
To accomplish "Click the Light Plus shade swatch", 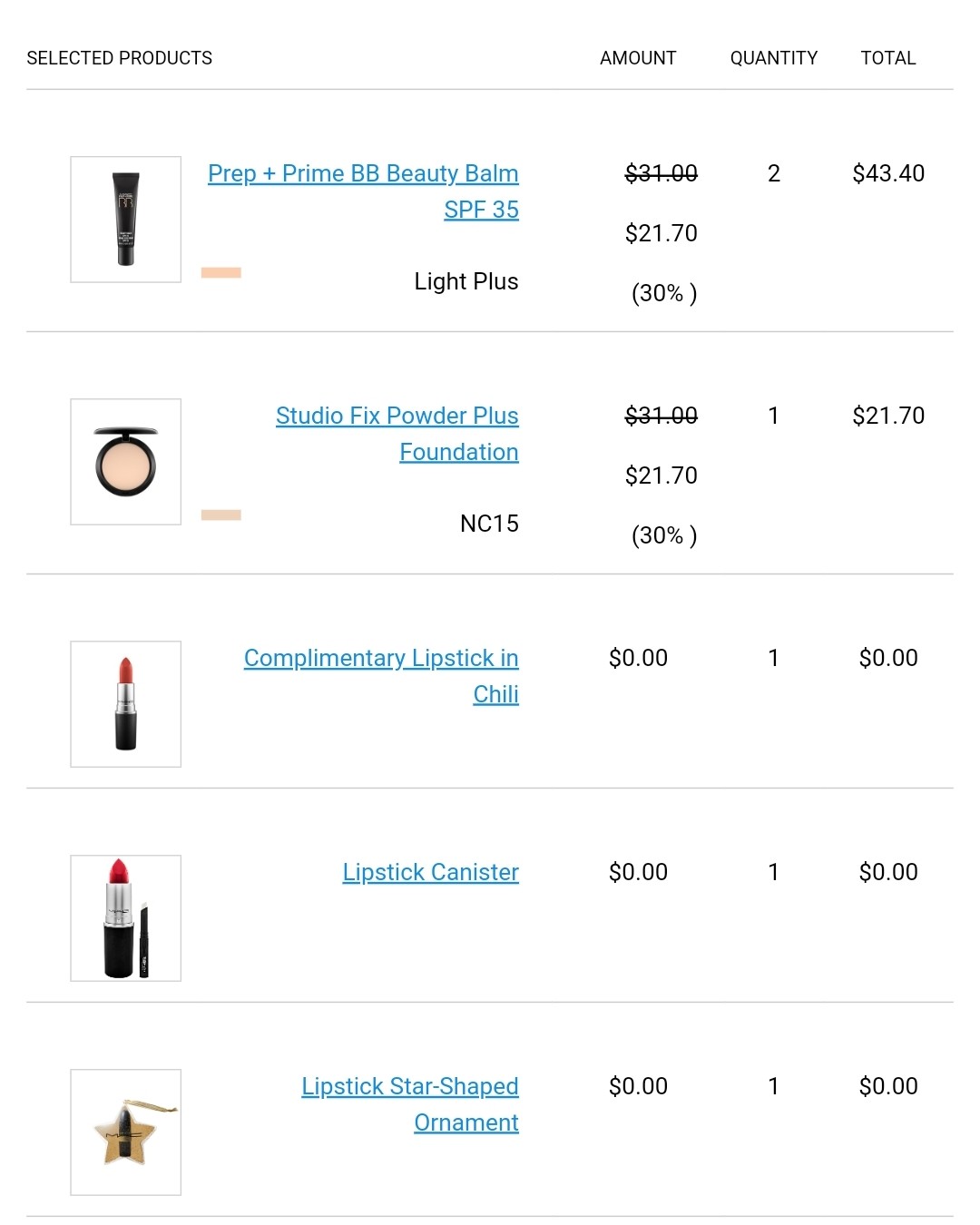I will [x=221, y=273].
